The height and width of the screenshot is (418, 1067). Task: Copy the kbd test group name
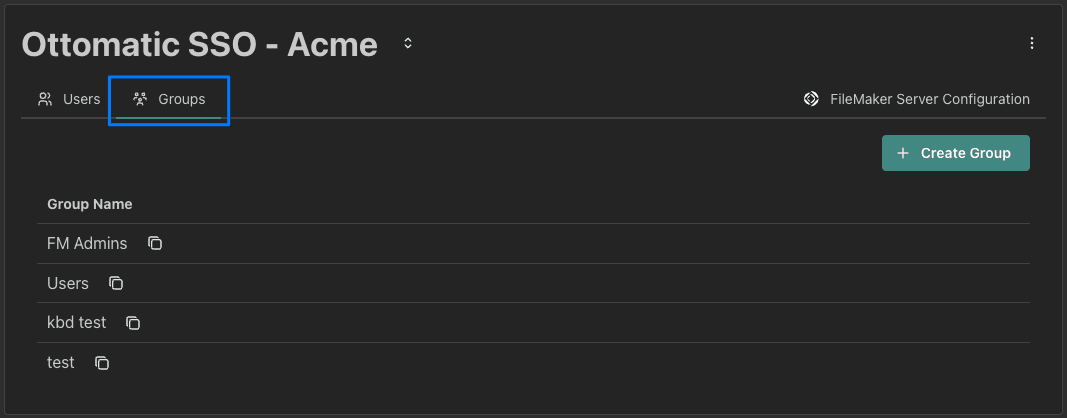click(x=133, y=323)
